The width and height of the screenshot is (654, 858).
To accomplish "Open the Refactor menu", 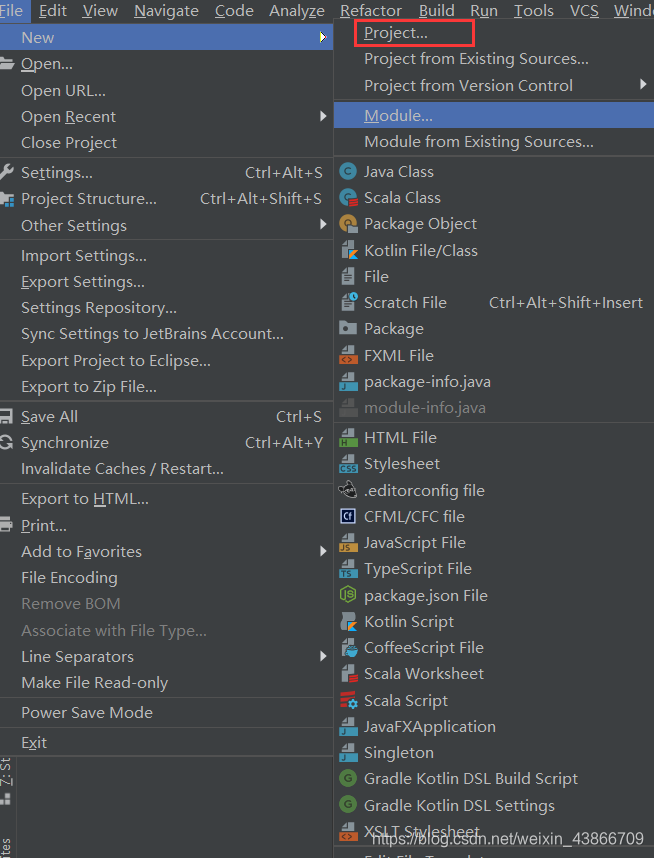I will [371, 10].
